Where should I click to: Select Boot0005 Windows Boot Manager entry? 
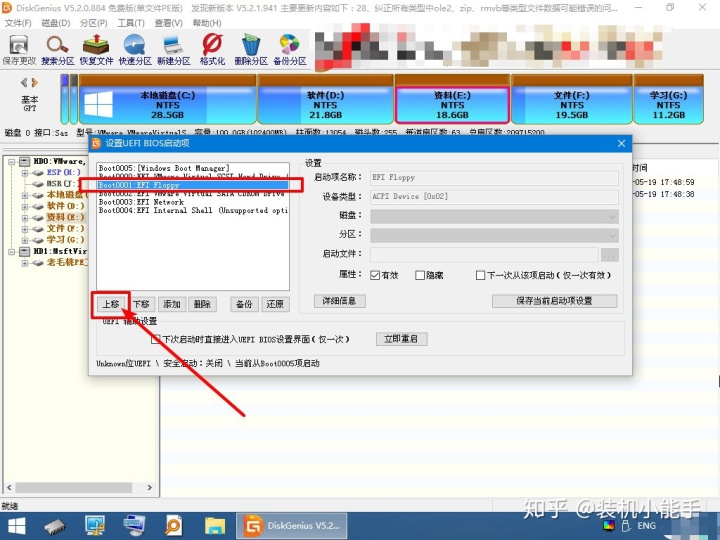point(193,168)
